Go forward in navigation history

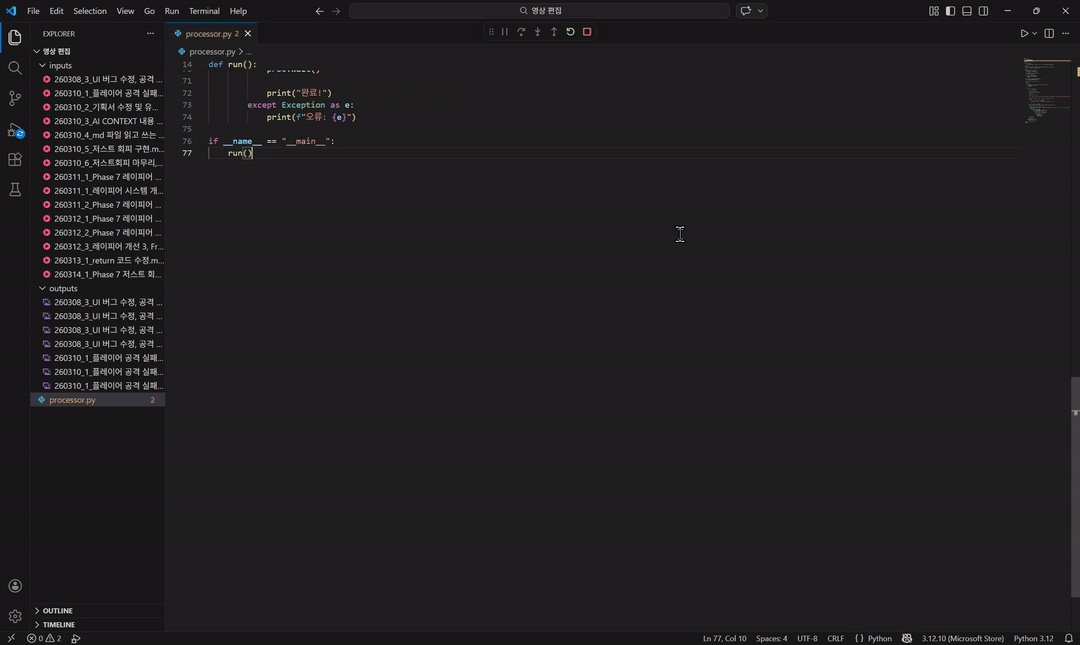coord(336,11)
